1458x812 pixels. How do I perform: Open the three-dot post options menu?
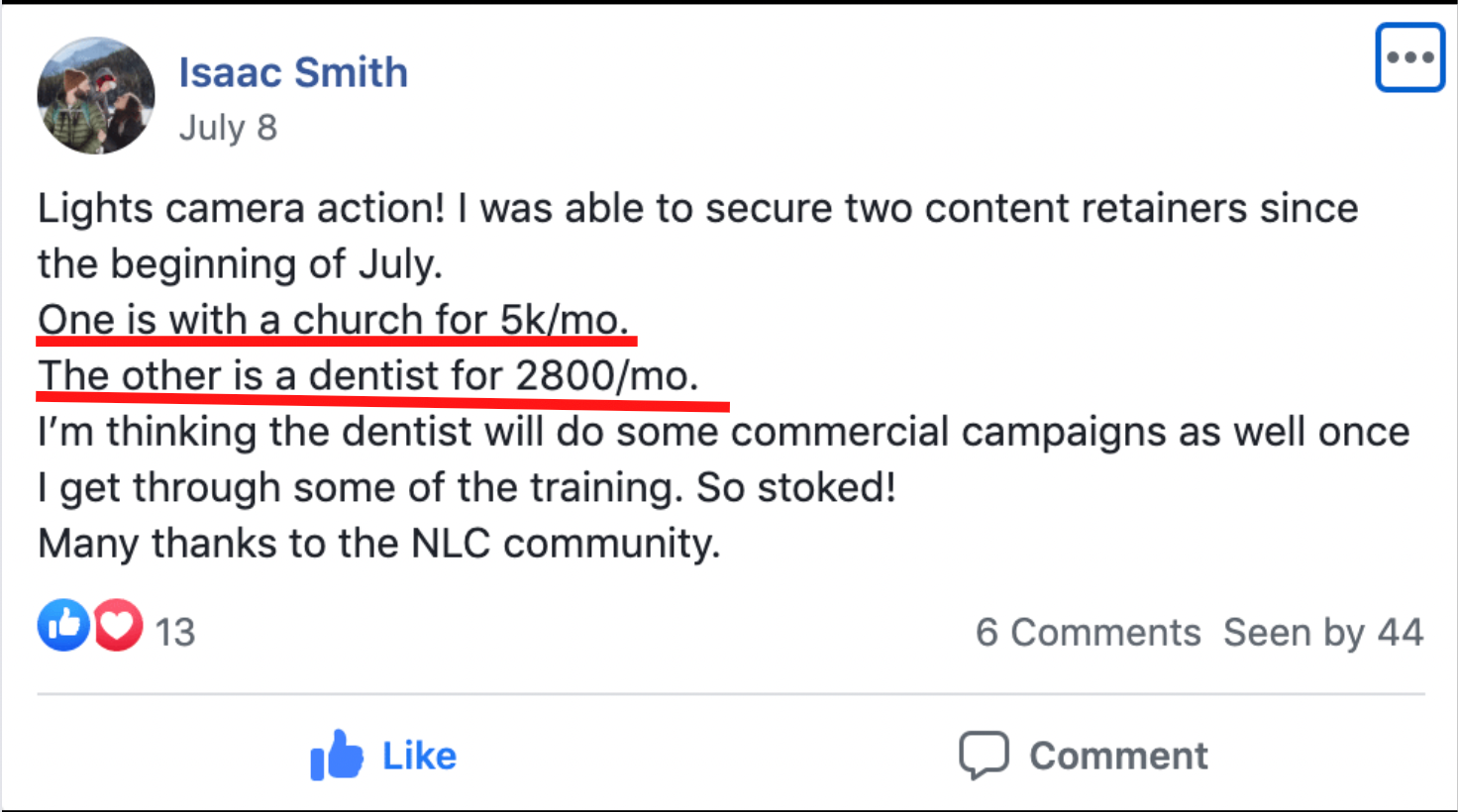[x=1409, y=57]
